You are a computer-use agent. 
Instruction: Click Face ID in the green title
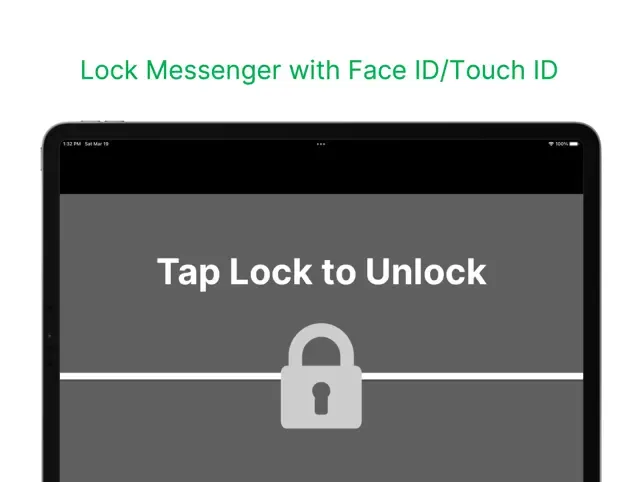coord(394,70)
